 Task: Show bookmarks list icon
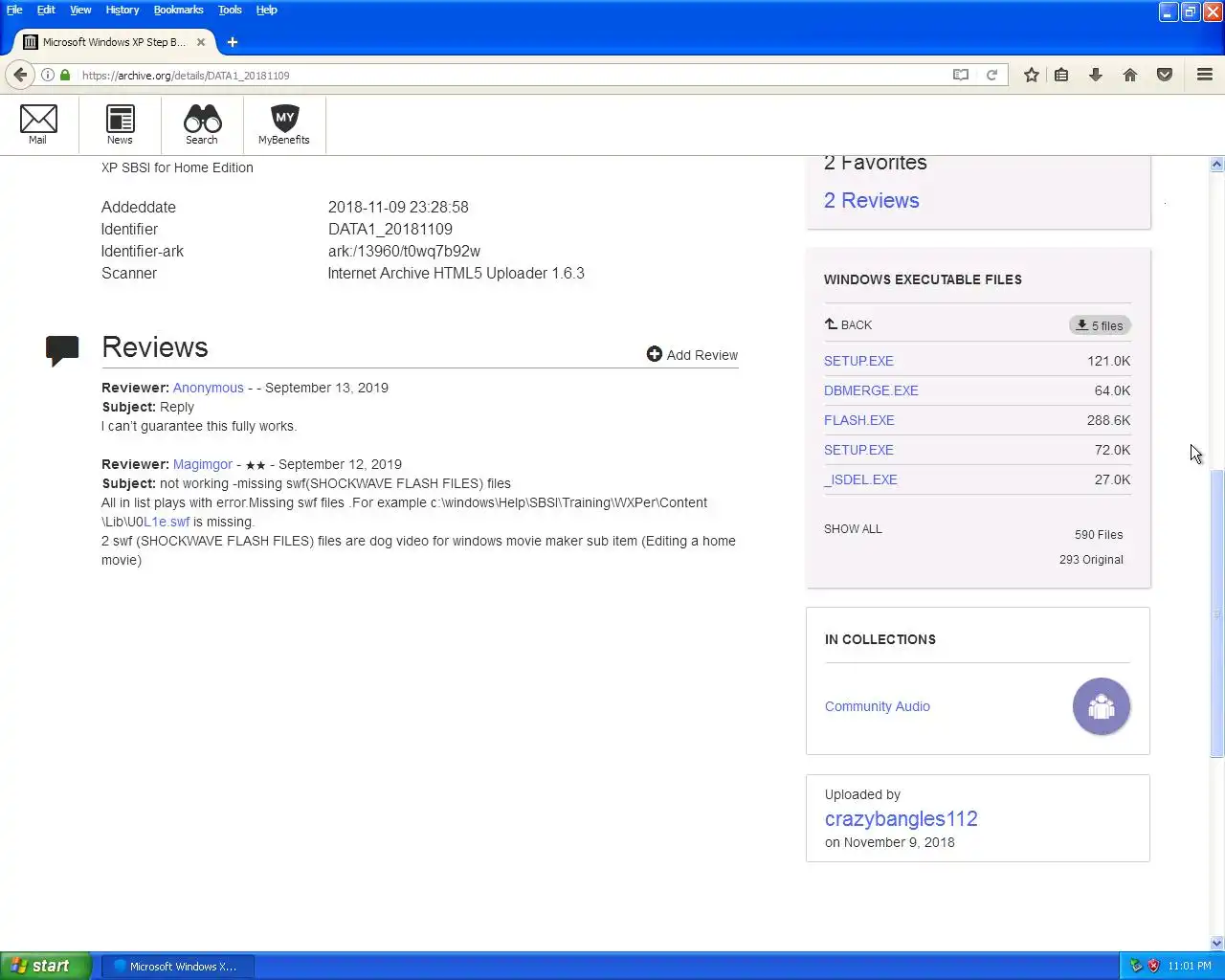[x=1061, y=75]
